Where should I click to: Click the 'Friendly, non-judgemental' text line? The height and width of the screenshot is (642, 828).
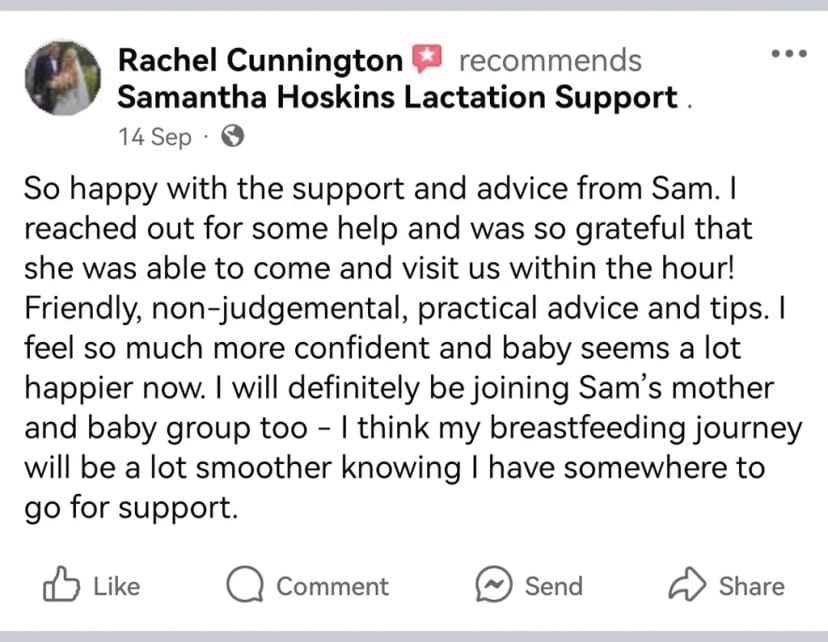click(405, 309)
